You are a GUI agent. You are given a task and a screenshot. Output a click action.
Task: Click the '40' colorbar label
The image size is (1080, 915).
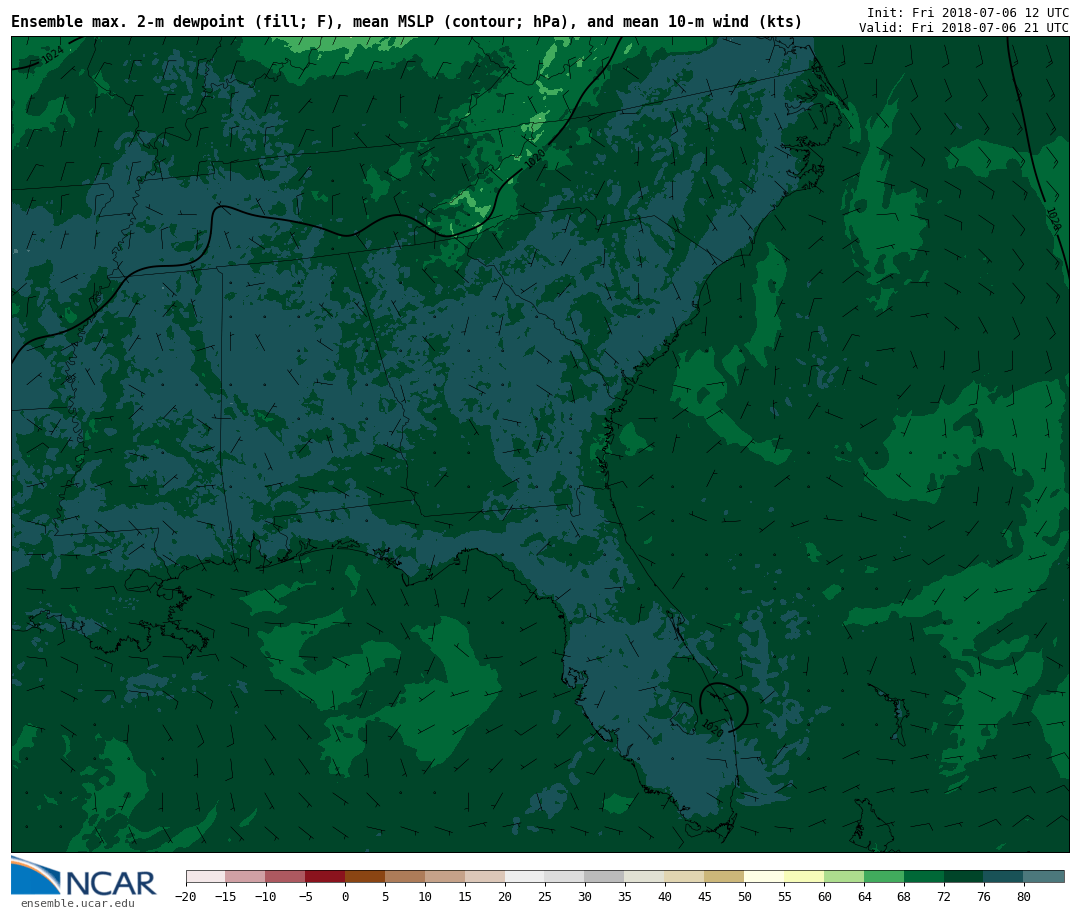[665, 896]
